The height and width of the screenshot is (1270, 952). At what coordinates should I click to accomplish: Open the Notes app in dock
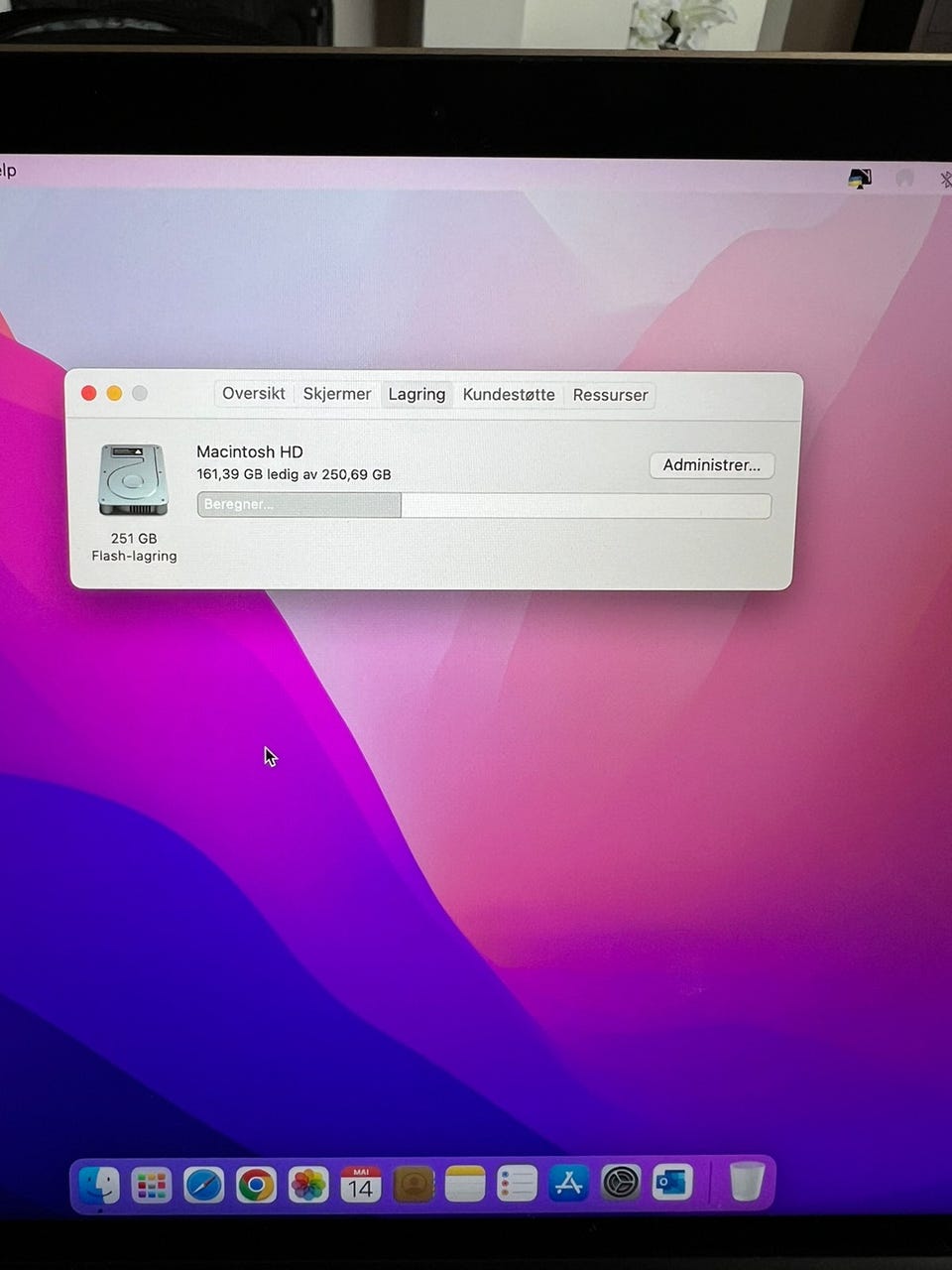click(465, 1185)
